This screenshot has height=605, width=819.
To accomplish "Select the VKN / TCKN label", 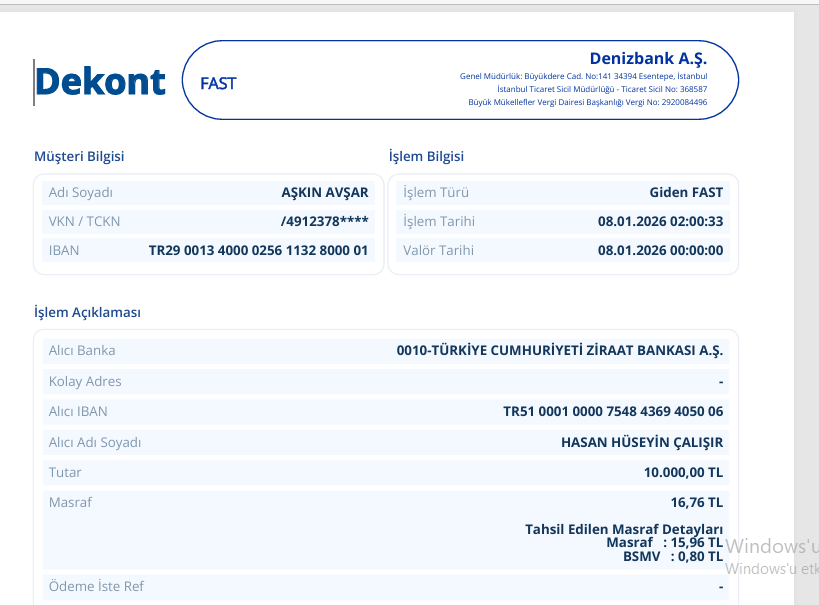I will click(x=84, y=222).
